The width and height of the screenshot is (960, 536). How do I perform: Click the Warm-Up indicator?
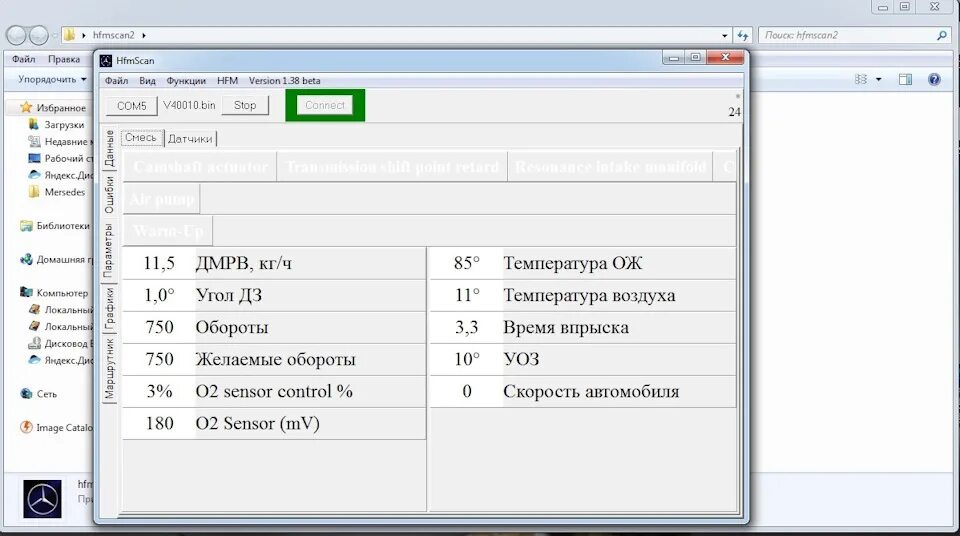(x=168, y=231)
